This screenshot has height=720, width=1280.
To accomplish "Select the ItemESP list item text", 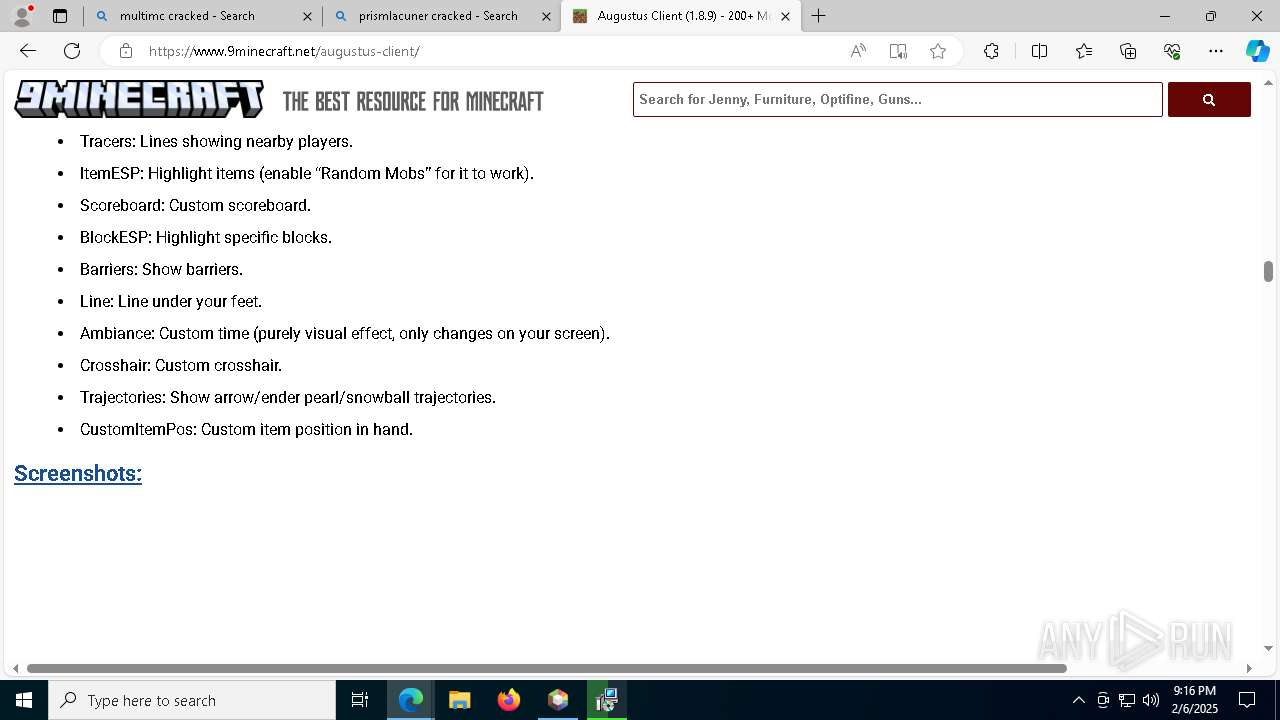I will (307, 173).
